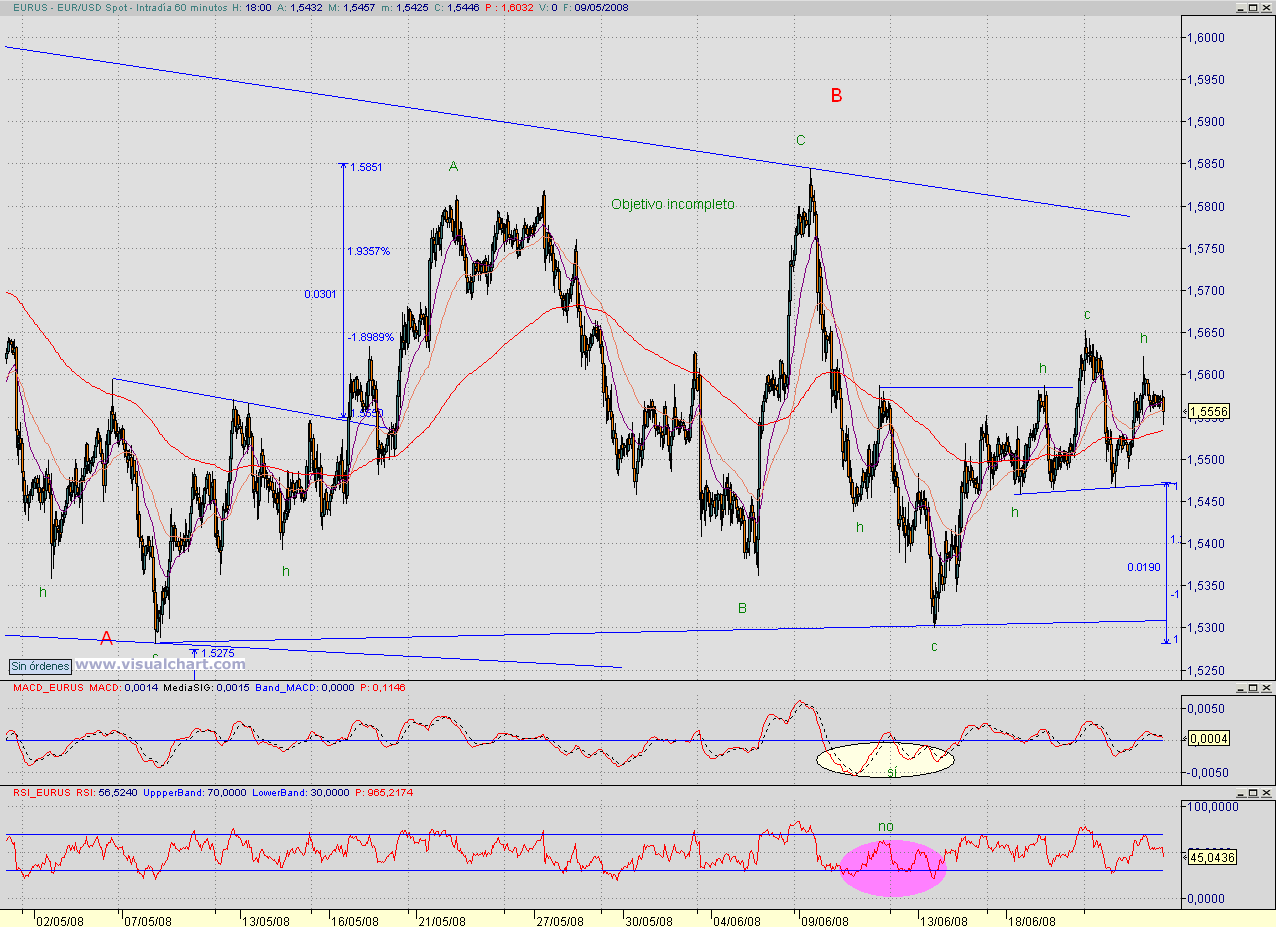
Task: Close the RSI_EURUS indicator pane
Action: [1266, 792]
